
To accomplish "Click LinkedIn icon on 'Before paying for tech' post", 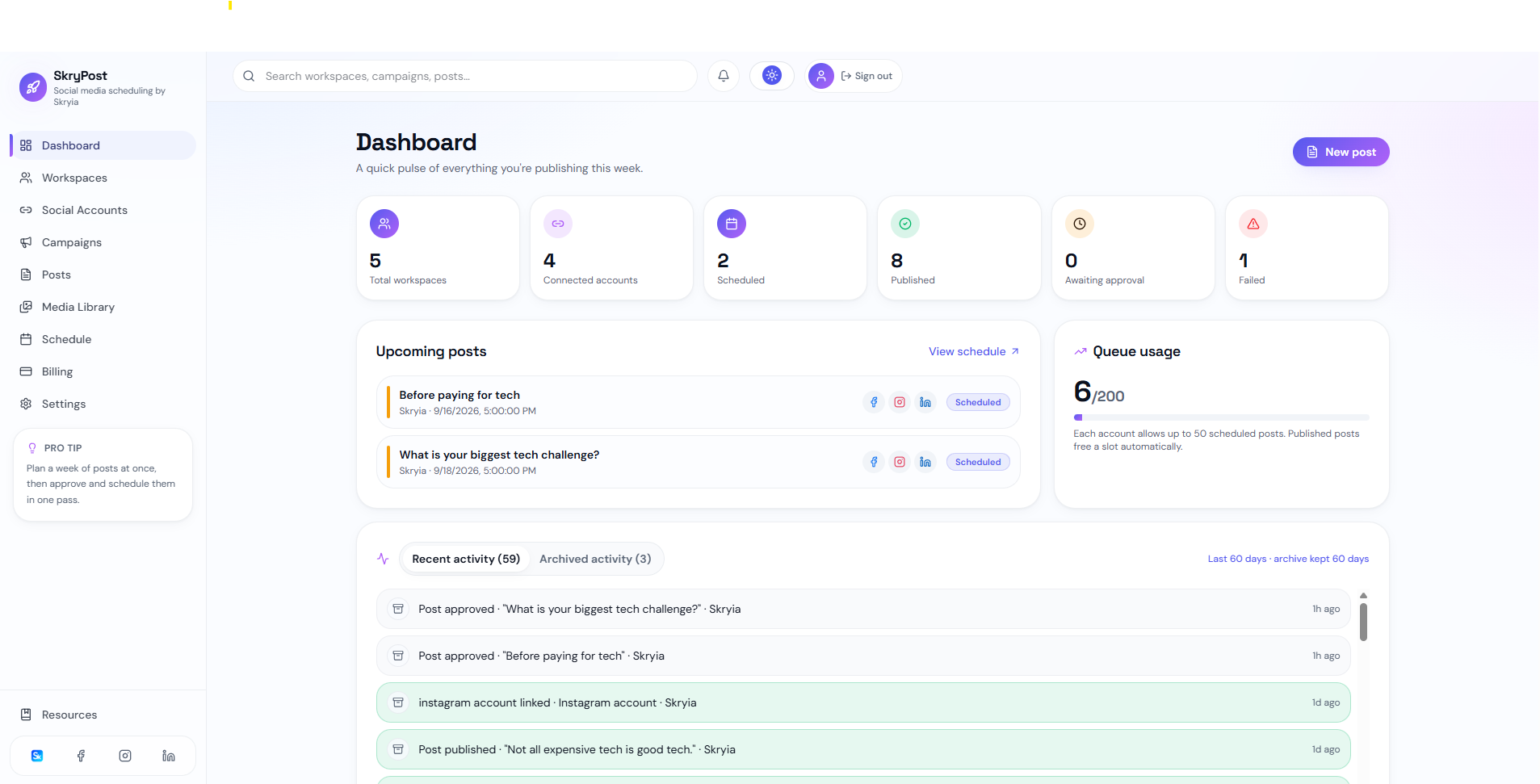I will click(925, 402).
